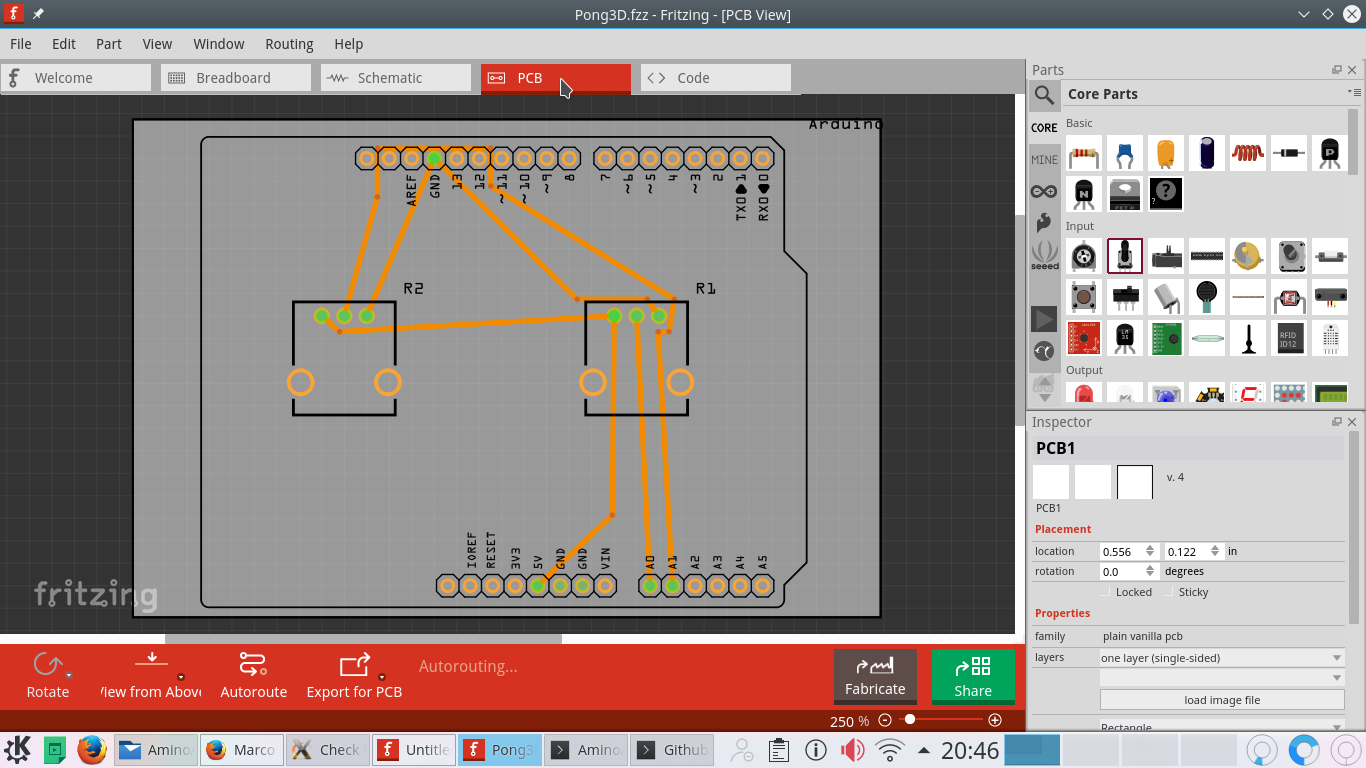Select the R1 part on PCB

pyautogui.click(x=637, y=358)
